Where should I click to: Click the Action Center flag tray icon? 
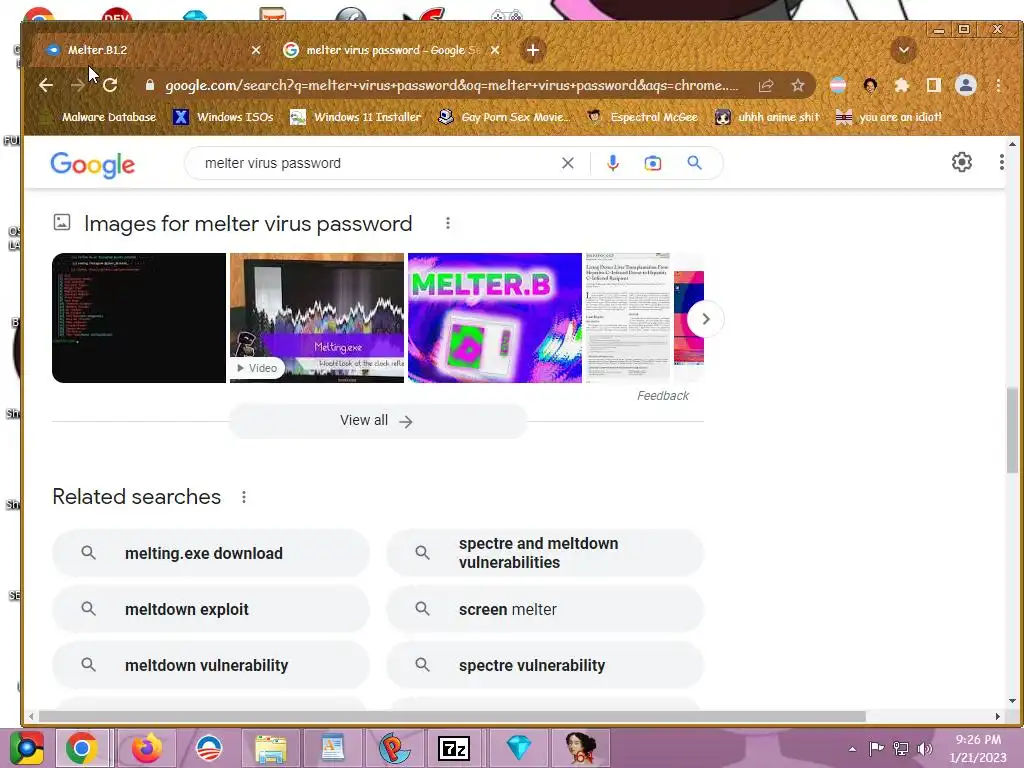pyautogui.click(x=876, y=748)
